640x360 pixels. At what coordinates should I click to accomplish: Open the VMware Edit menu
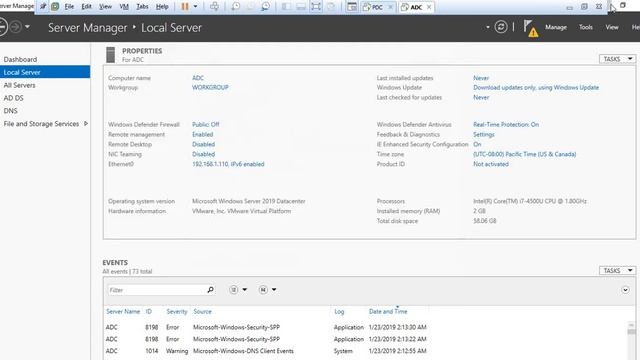87,7
